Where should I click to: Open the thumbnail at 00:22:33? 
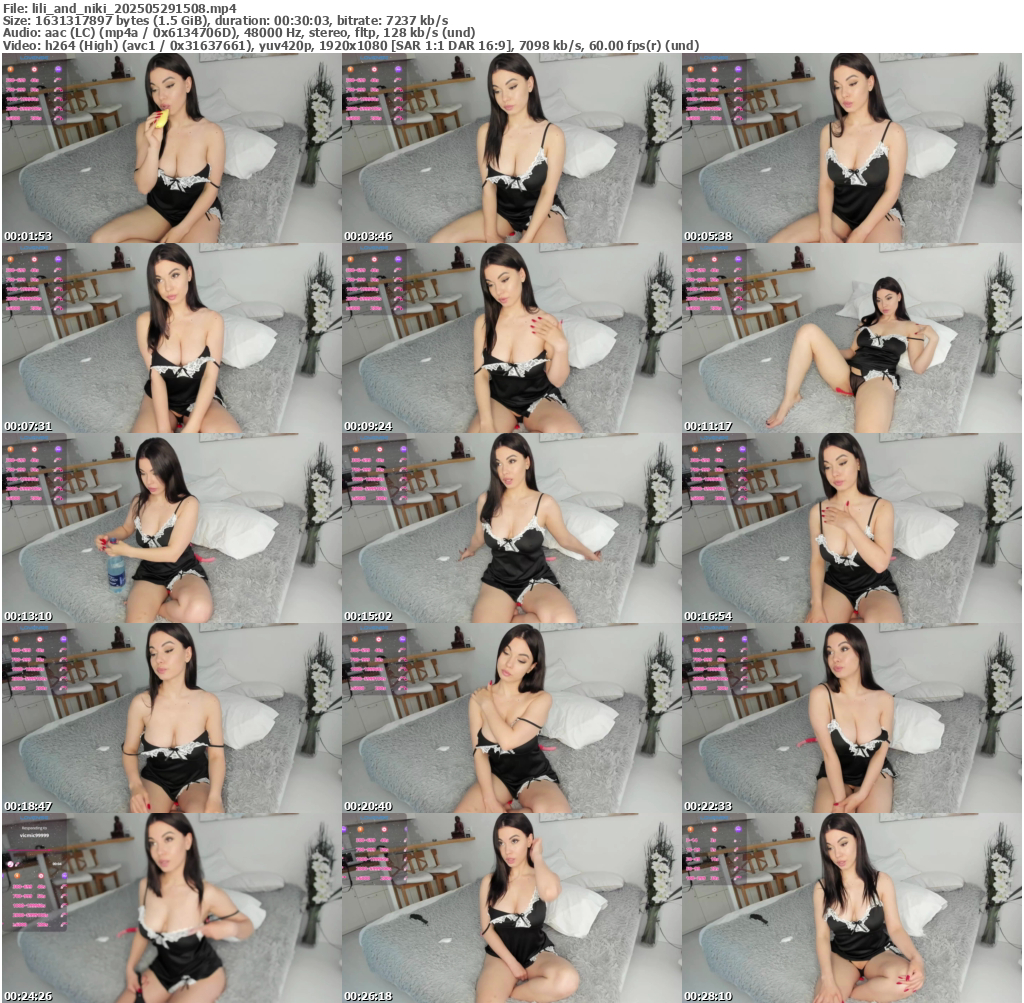(x=852, y=718)
